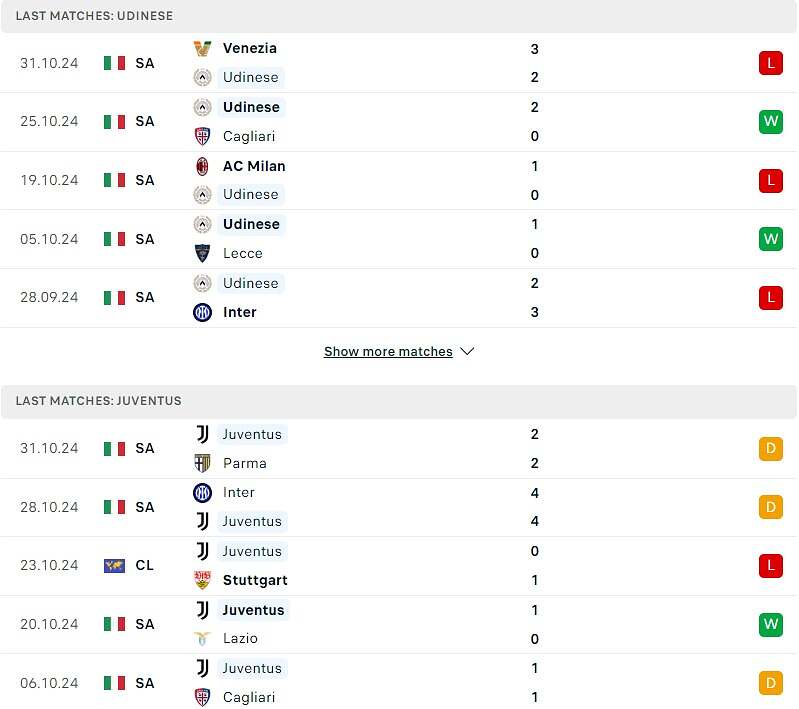
Task: Click the Stuttgart team logo
Action: coord(202,580)
